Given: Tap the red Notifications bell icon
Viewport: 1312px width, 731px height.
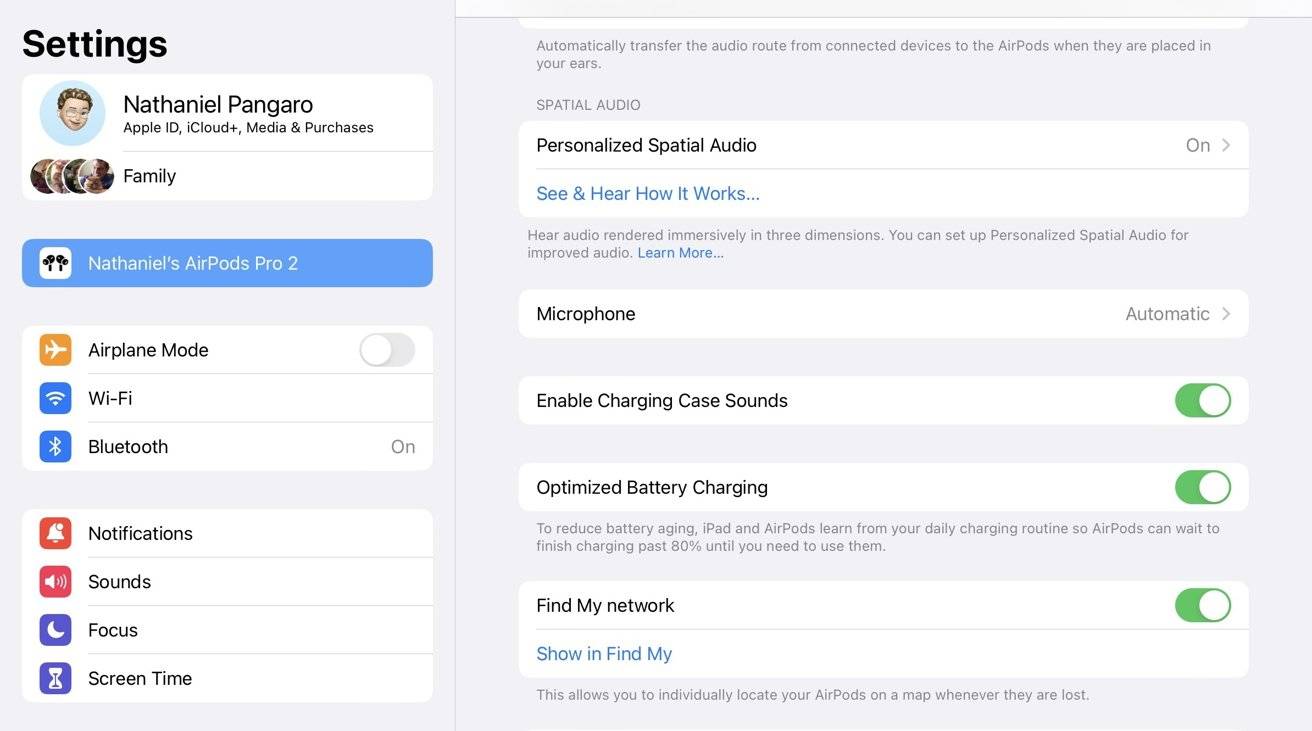Looking at the screenshot, I should pyautogui.click(x=55, y=533).
